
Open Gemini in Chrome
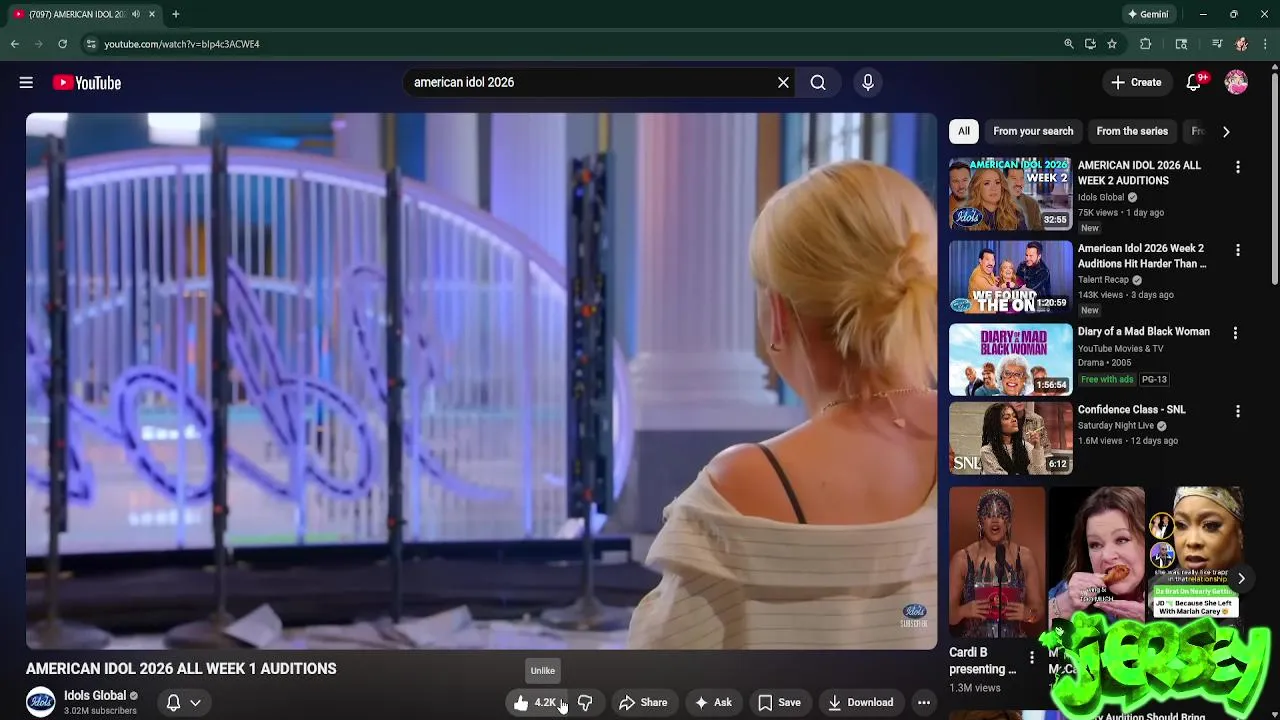point(1148,14)
